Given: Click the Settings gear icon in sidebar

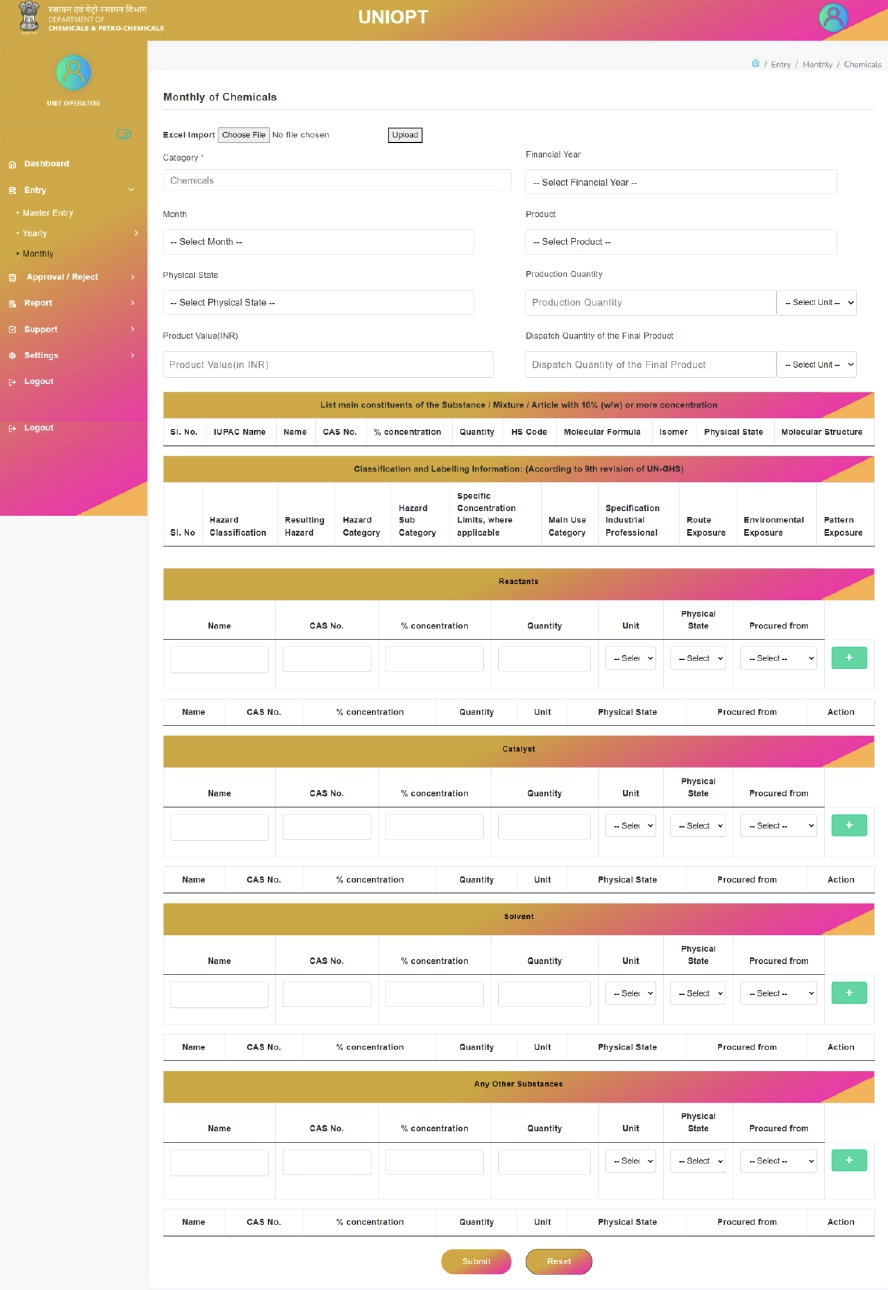Looking at the screenshot, I should (x=13, y=355).
